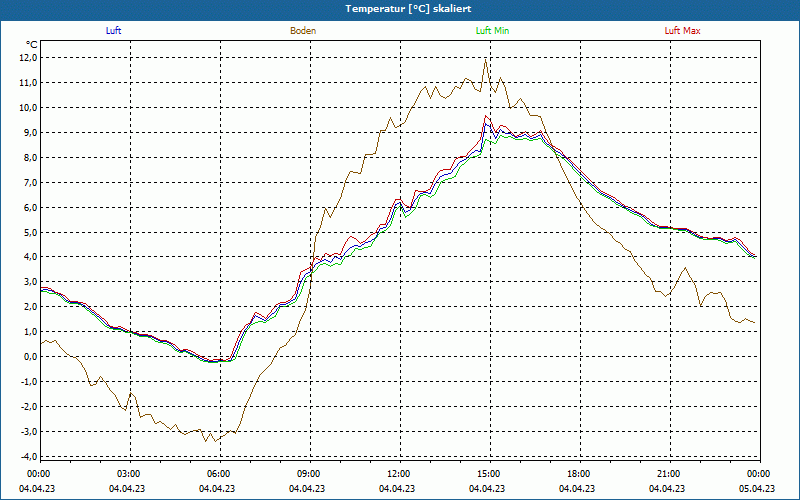
Task: Click the '1,0' y-axis value
Action: click(30, 332)
